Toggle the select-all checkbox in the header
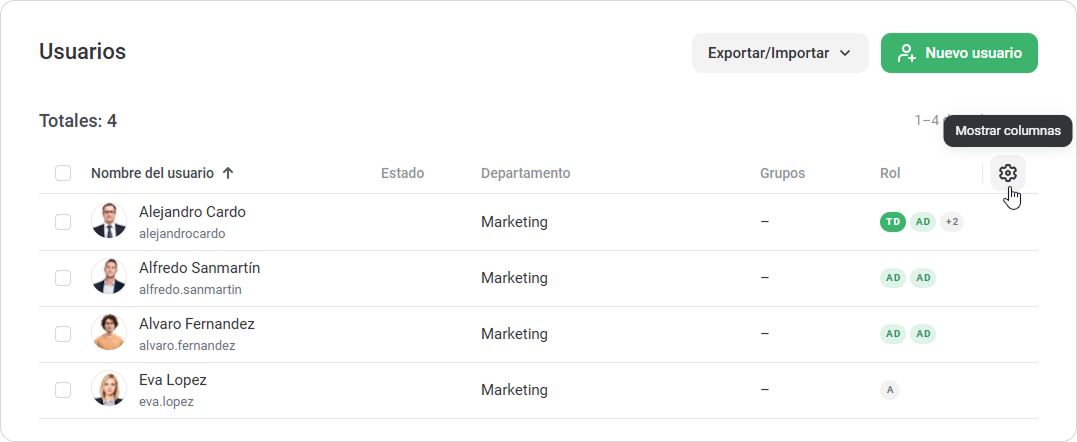 tap(63, 173)
